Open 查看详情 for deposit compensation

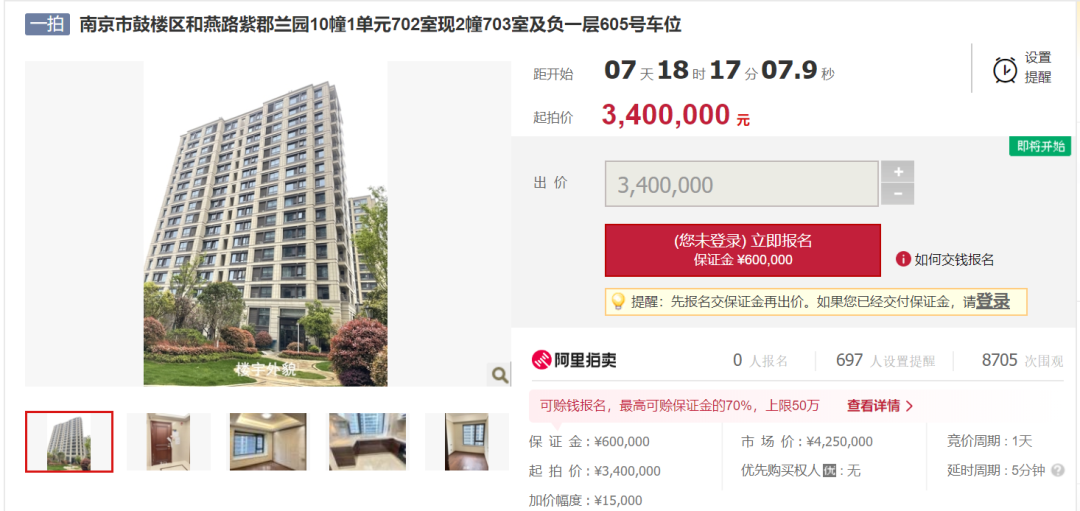click(x=880, y=406)
